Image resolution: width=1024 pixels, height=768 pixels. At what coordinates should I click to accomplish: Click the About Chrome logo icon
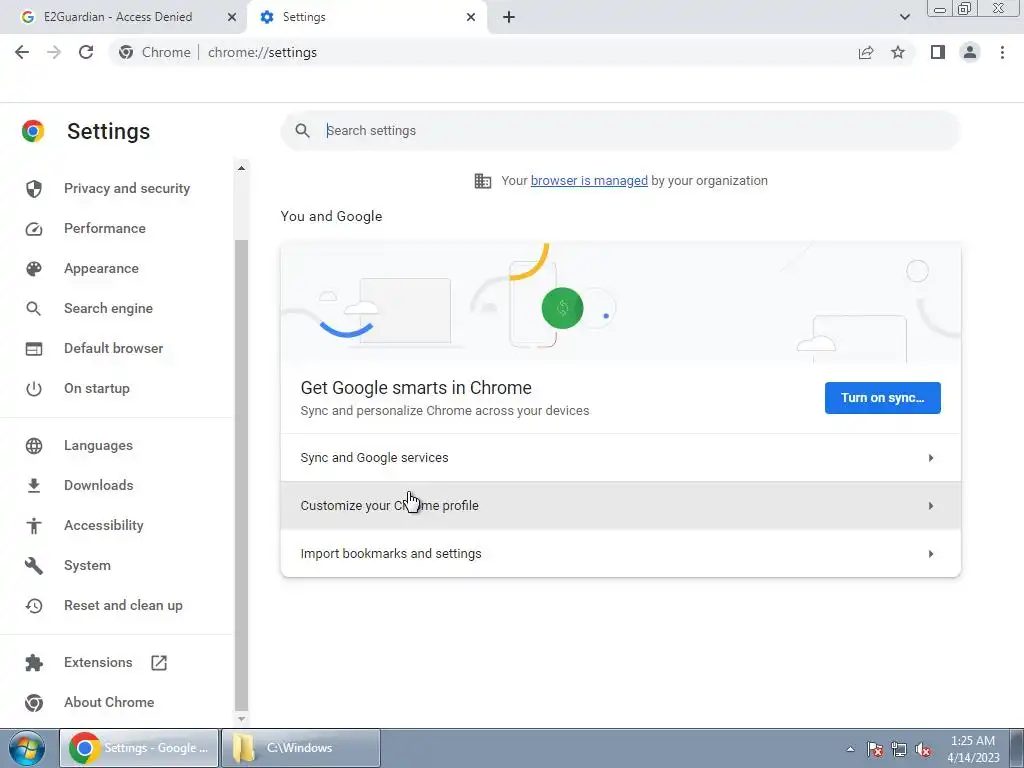pos(34,703)
